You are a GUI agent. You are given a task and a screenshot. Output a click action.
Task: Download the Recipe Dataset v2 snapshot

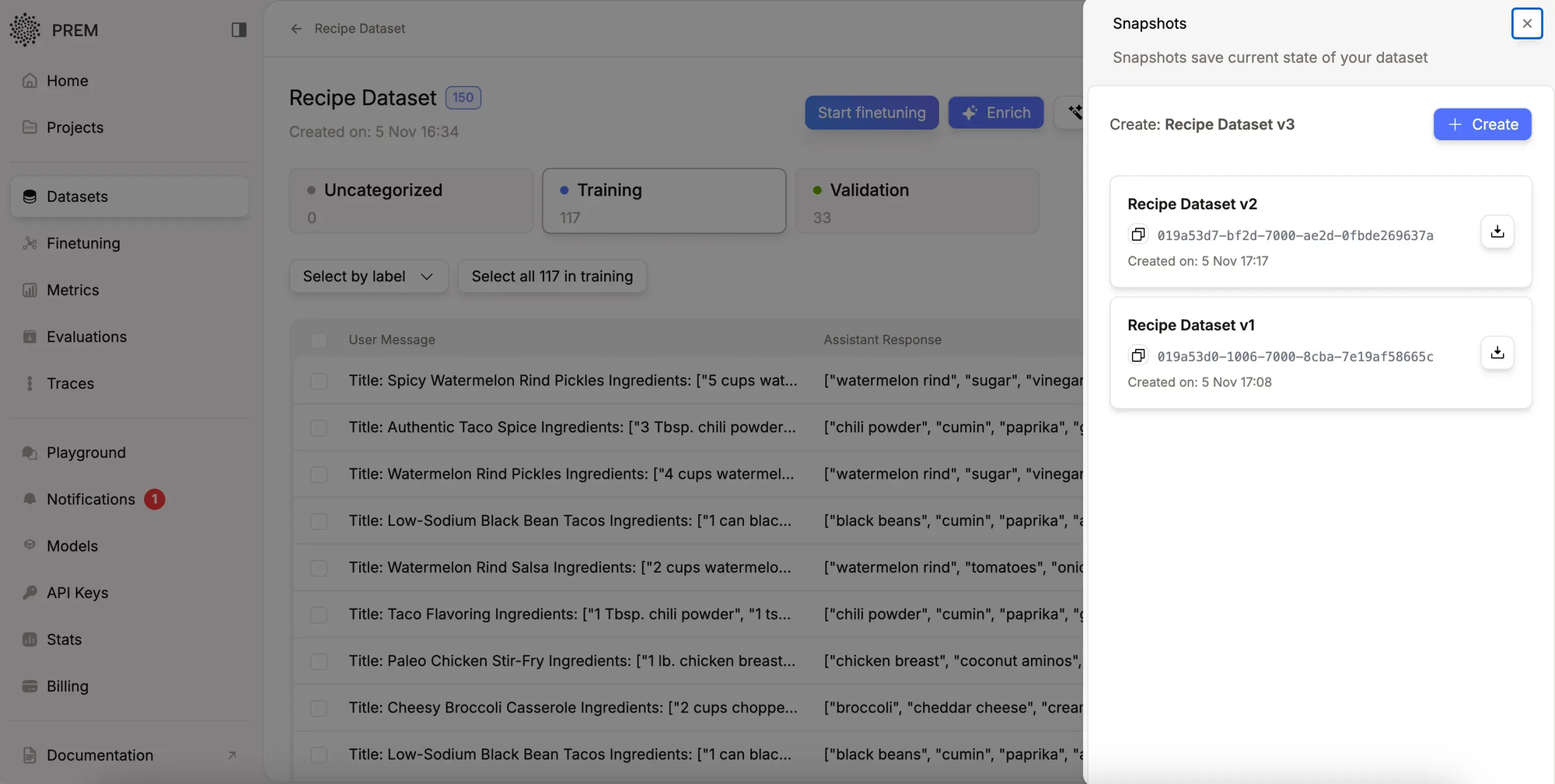(1496, 232)
